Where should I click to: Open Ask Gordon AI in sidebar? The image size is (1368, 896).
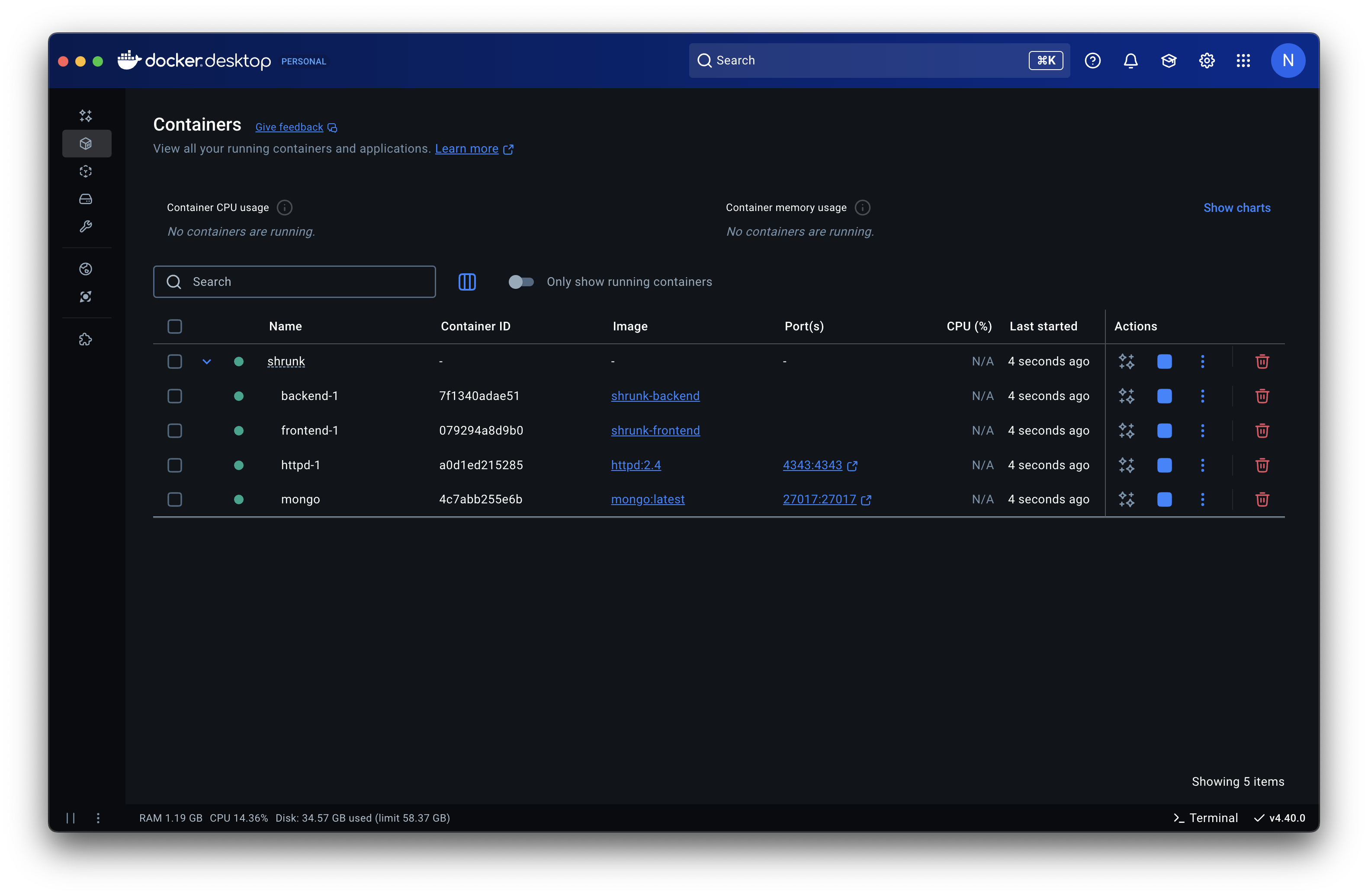(x=86, y=116)
